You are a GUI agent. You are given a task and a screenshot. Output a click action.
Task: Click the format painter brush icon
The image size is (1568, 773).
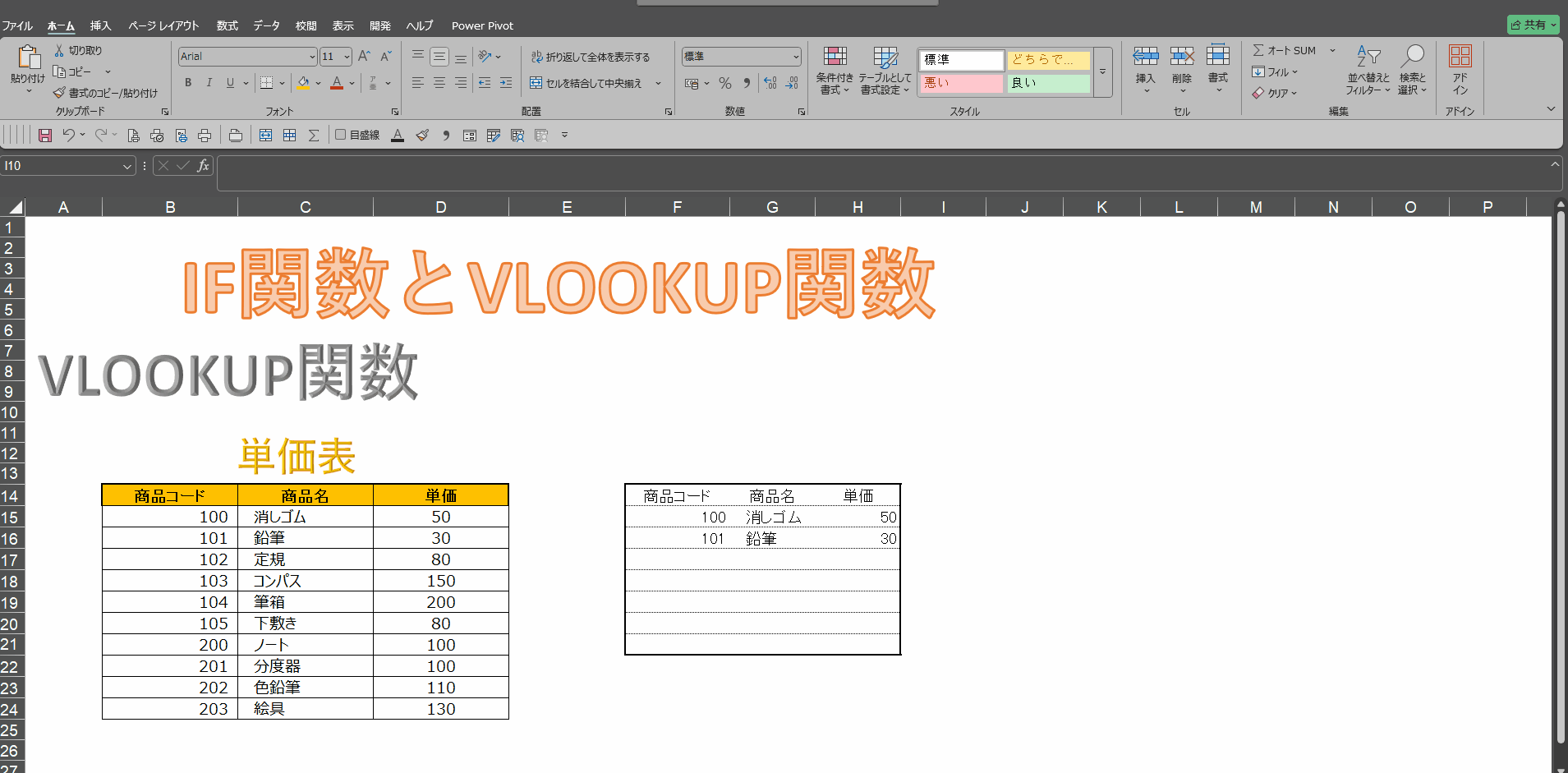(x=59, y=93)
